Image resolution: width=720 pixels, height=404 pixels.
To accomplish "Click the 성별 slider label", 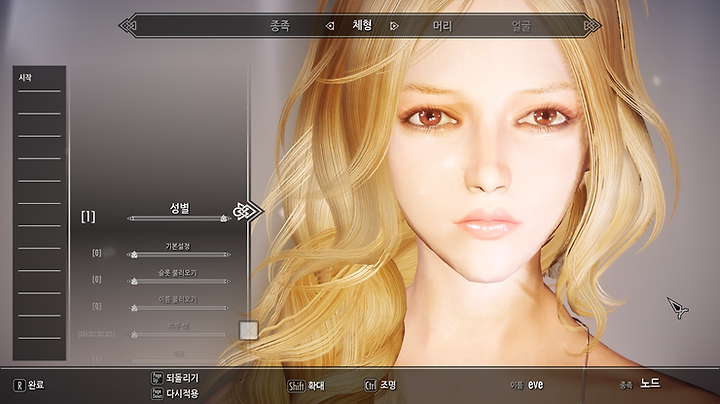I will coord(180,208).
